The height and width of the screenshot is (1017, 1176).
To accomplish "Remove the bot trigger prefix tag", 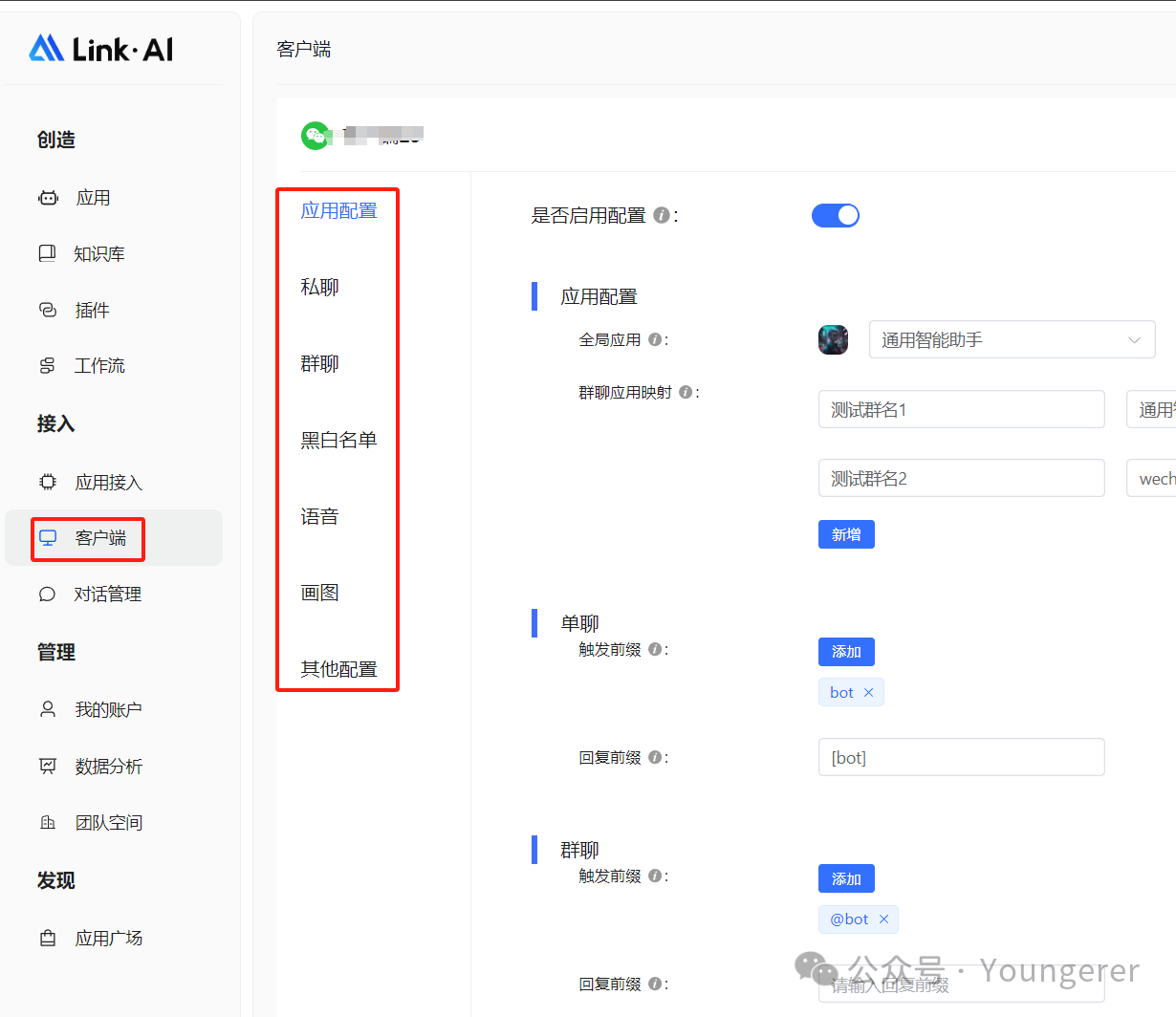I will click(868, 693).
